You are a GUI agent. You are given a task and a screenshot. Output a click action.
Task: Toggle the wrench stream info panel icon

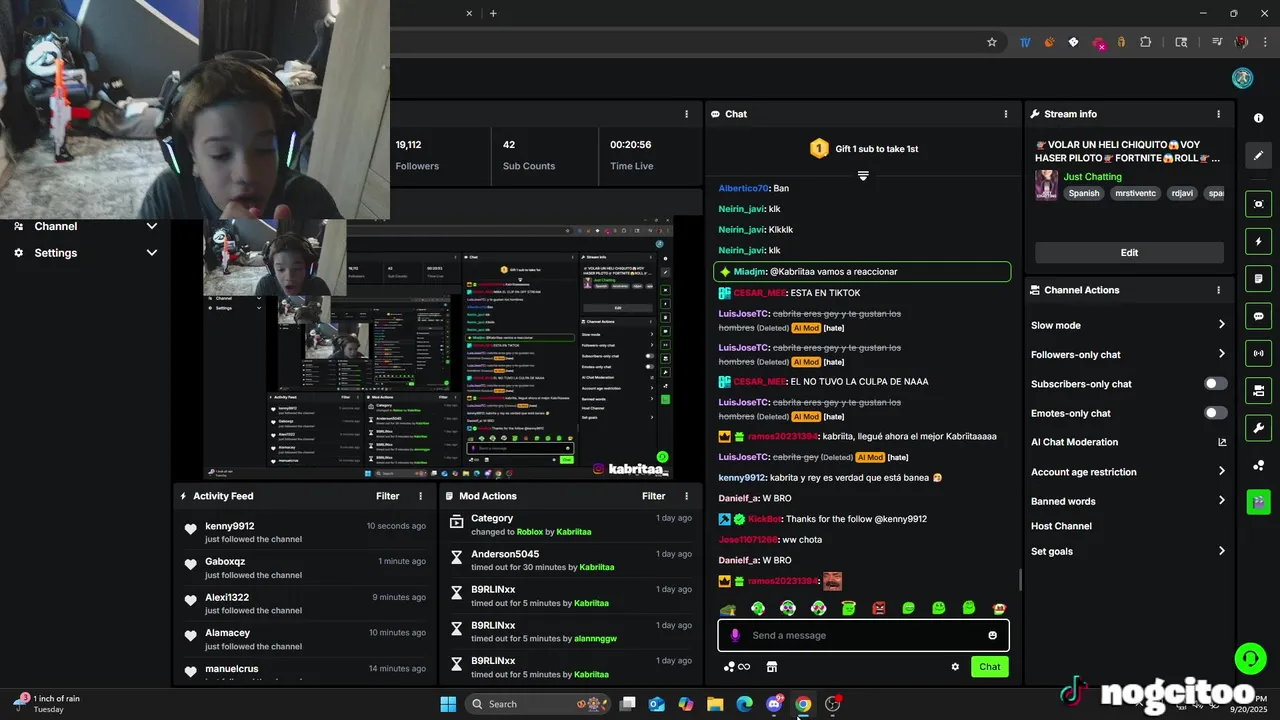(x=1258, y=428)
